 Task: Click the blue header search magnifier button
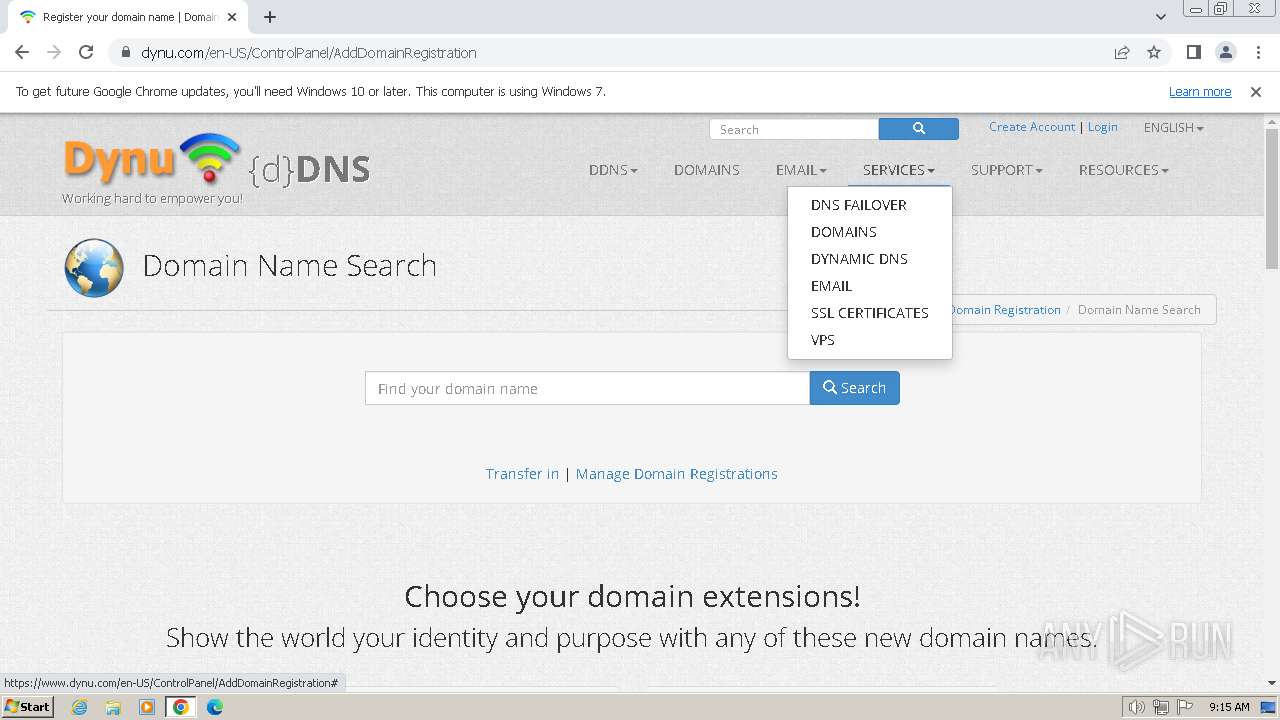[x=918, y=129]
